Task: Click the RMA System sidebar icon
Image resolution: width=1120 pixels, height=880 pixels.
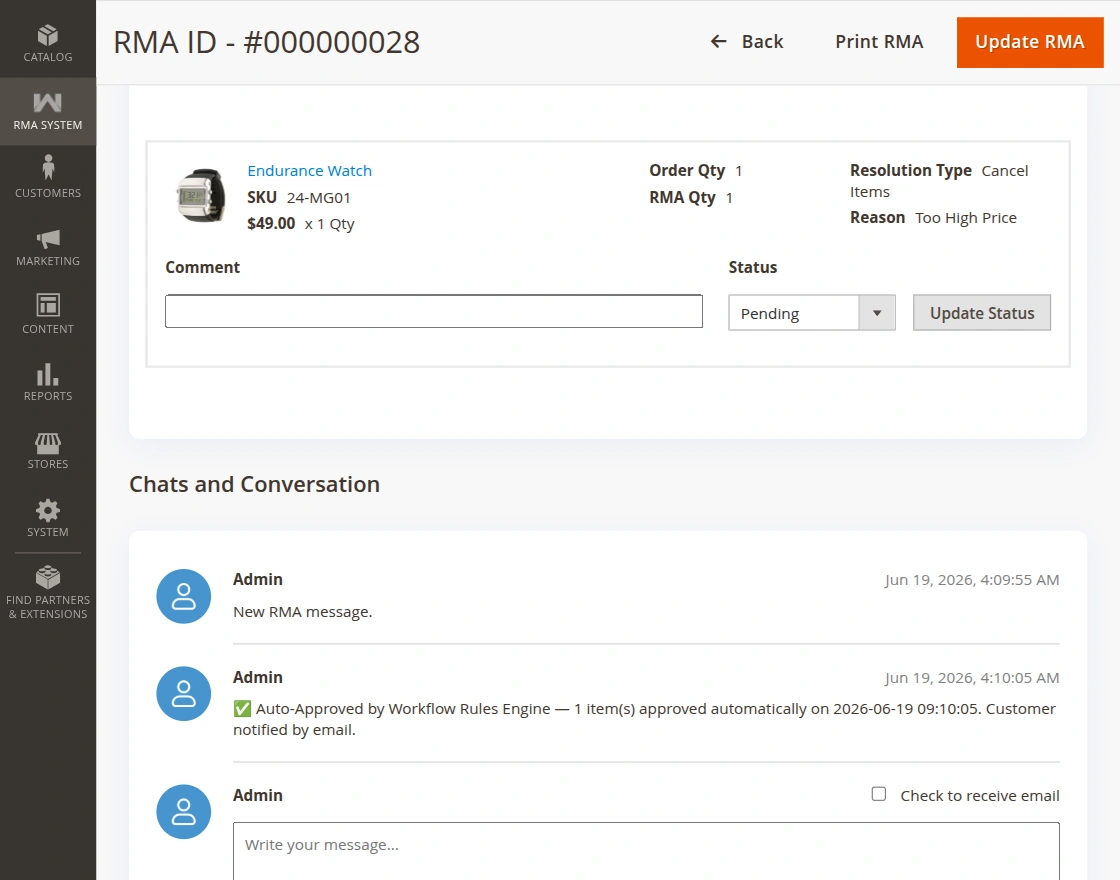Action: (48, 102)
